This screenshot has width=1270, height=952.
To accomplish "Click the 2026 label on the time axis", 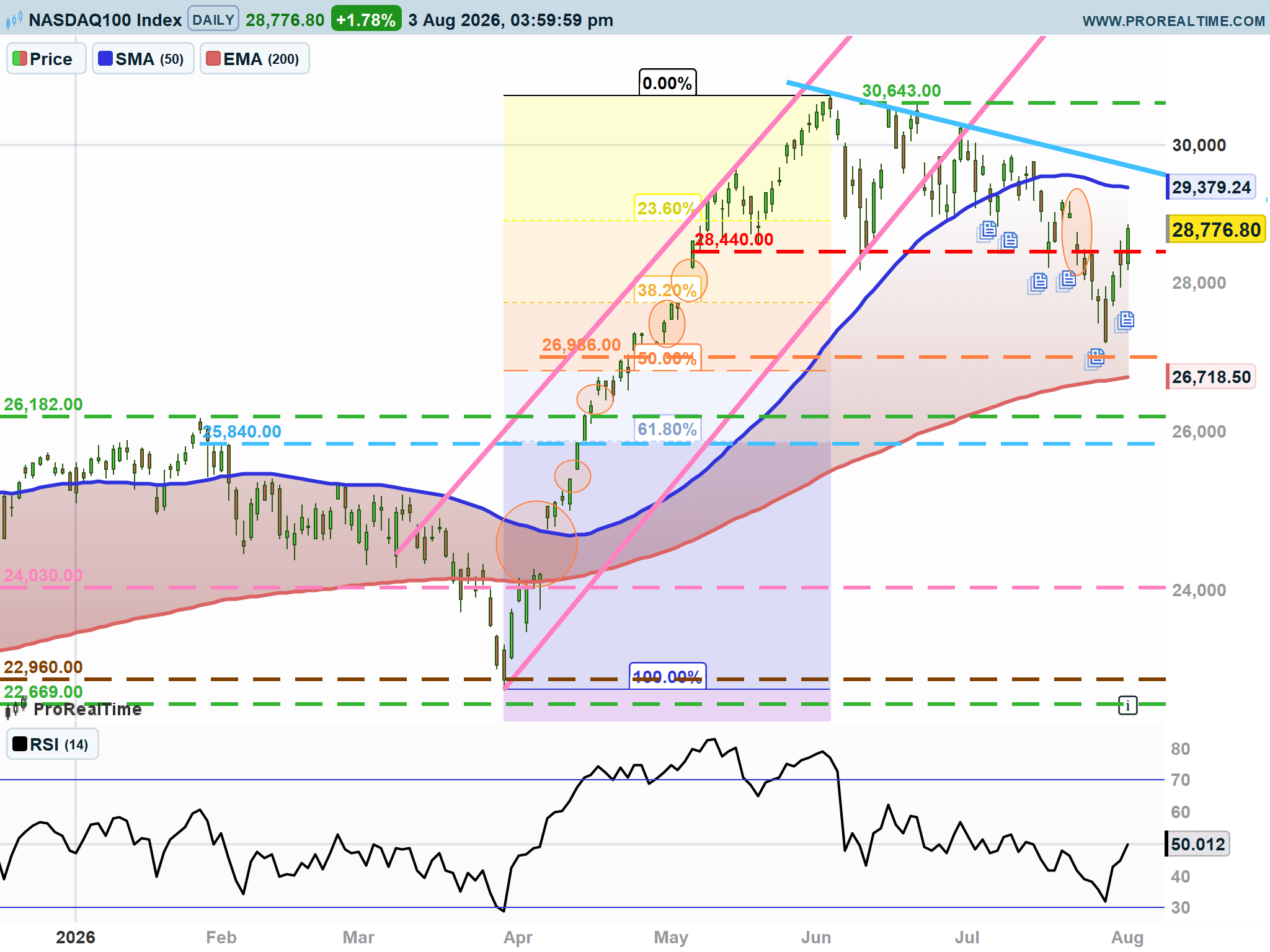I will tap(76, 937).
